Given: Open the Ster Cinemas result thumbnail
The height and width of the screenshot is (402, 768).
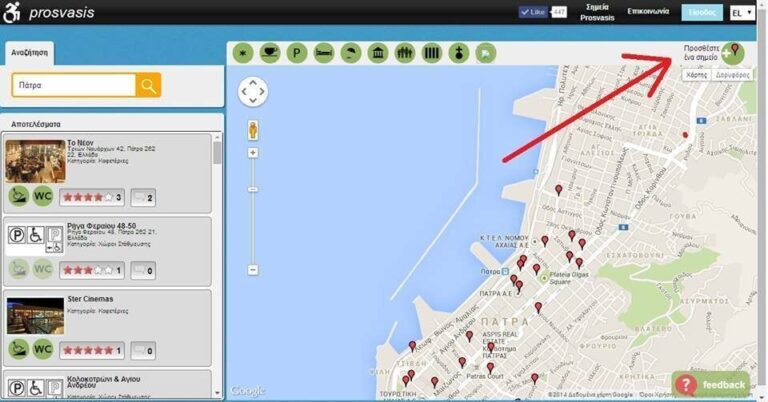Looking at the screenshot, I should [35, 315].
